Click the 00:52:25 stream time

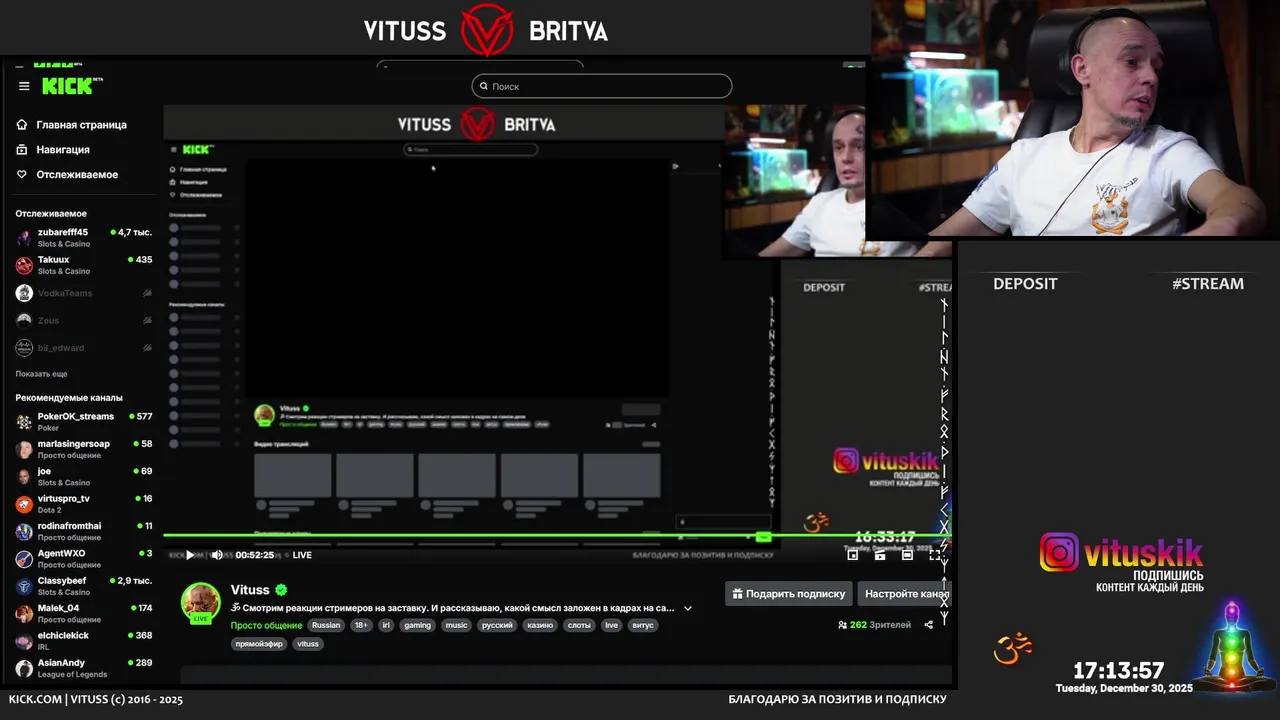tap(254, 555)
